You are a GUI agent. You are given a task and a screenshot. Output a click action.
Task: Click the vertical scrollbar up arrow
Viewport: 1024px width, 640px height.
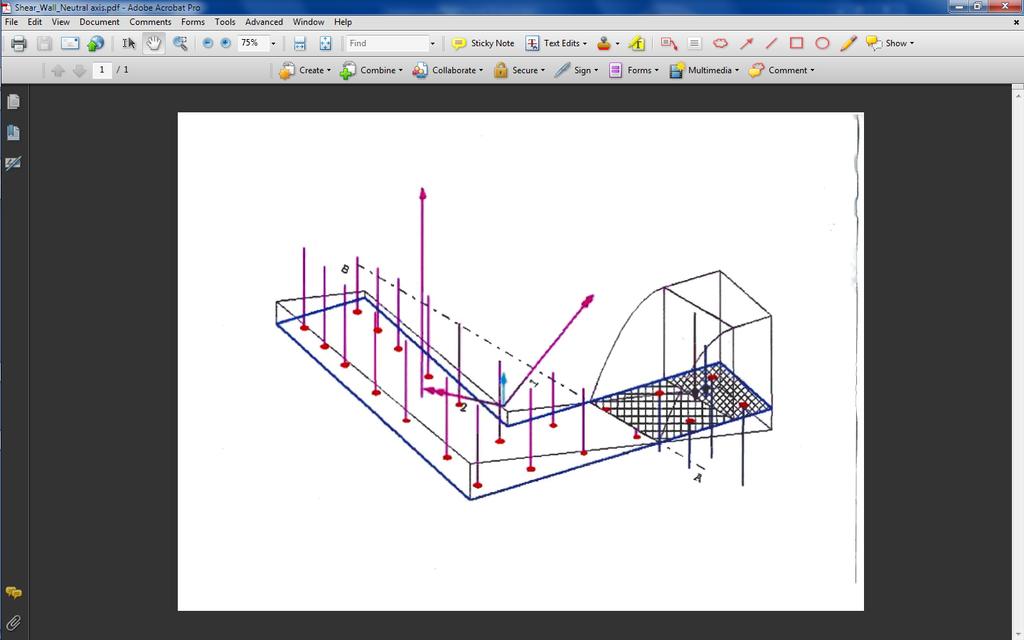tap(1018, 95)
